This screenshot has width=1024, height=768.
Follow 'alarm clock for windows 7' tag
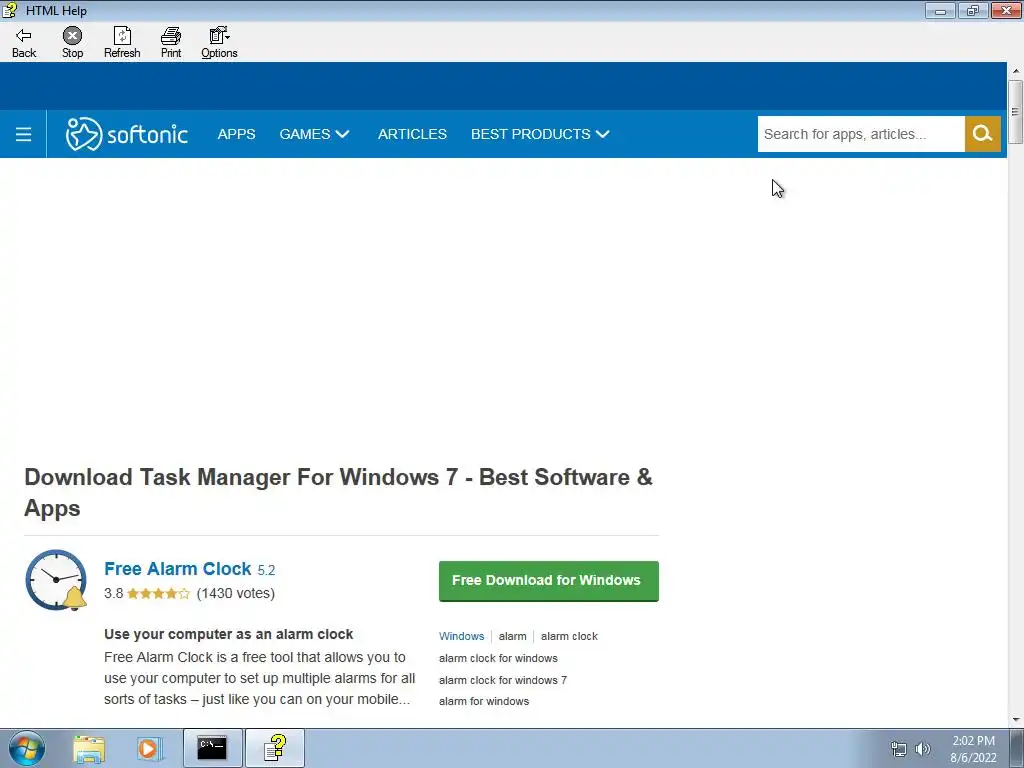coord(503,680)
